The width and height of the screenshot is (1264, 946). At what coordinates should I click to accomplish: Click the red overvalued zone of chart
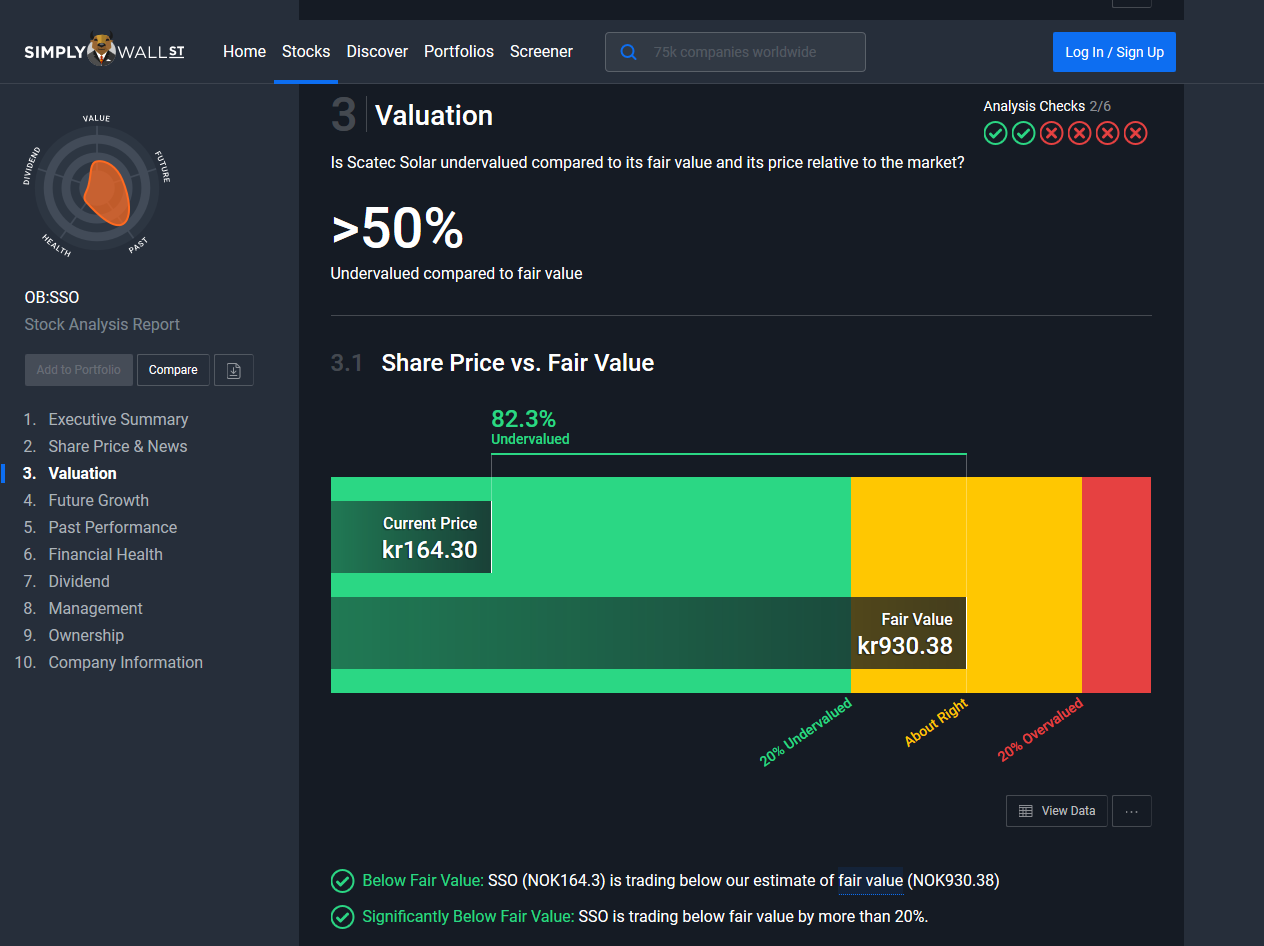coord(1116,584)
